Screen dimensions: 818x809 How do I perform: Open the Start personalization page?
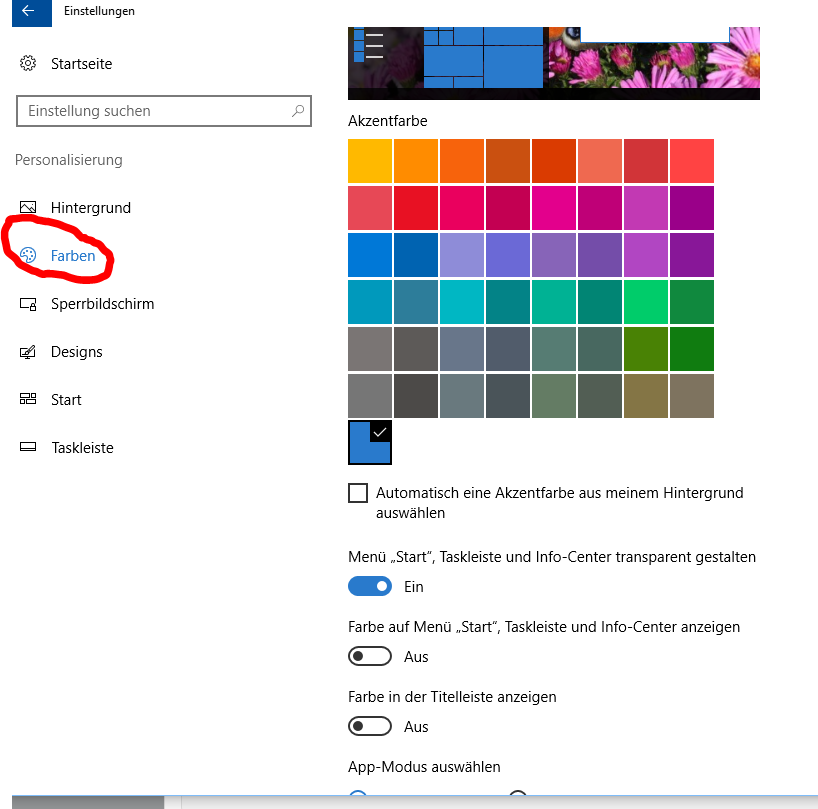pos(66,400)
